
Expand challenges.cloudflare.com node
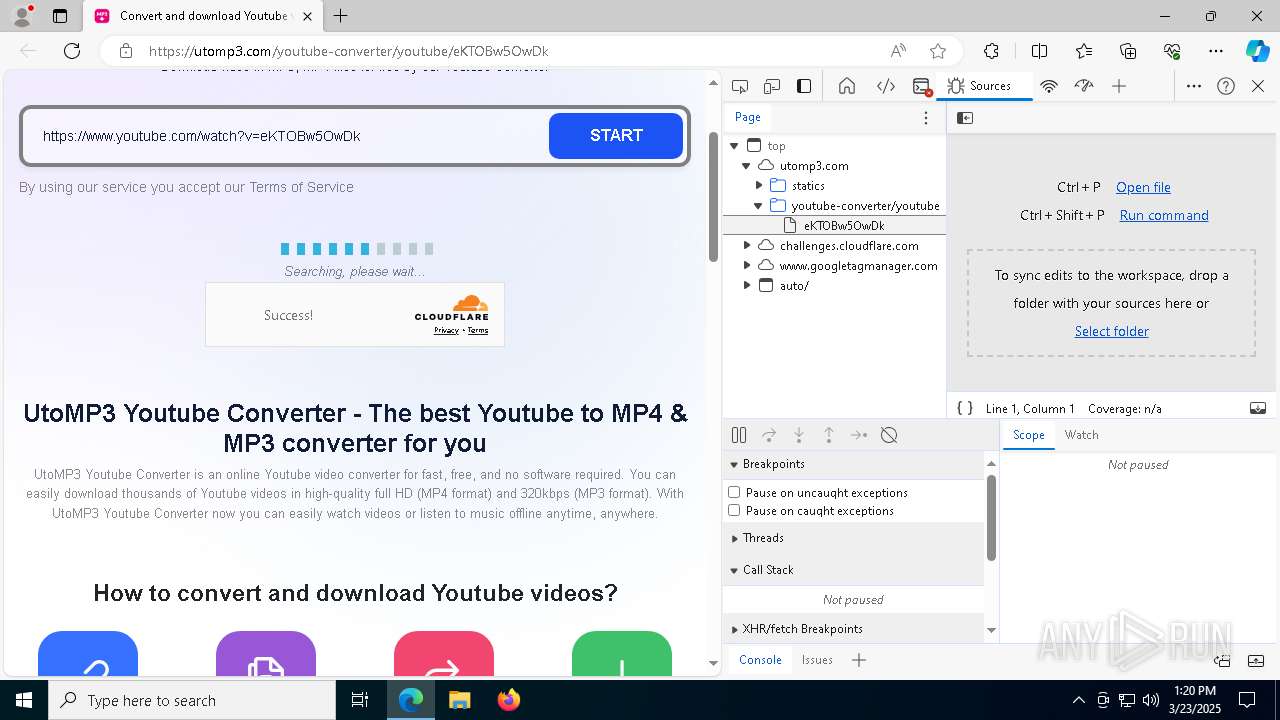pos(746,246)
